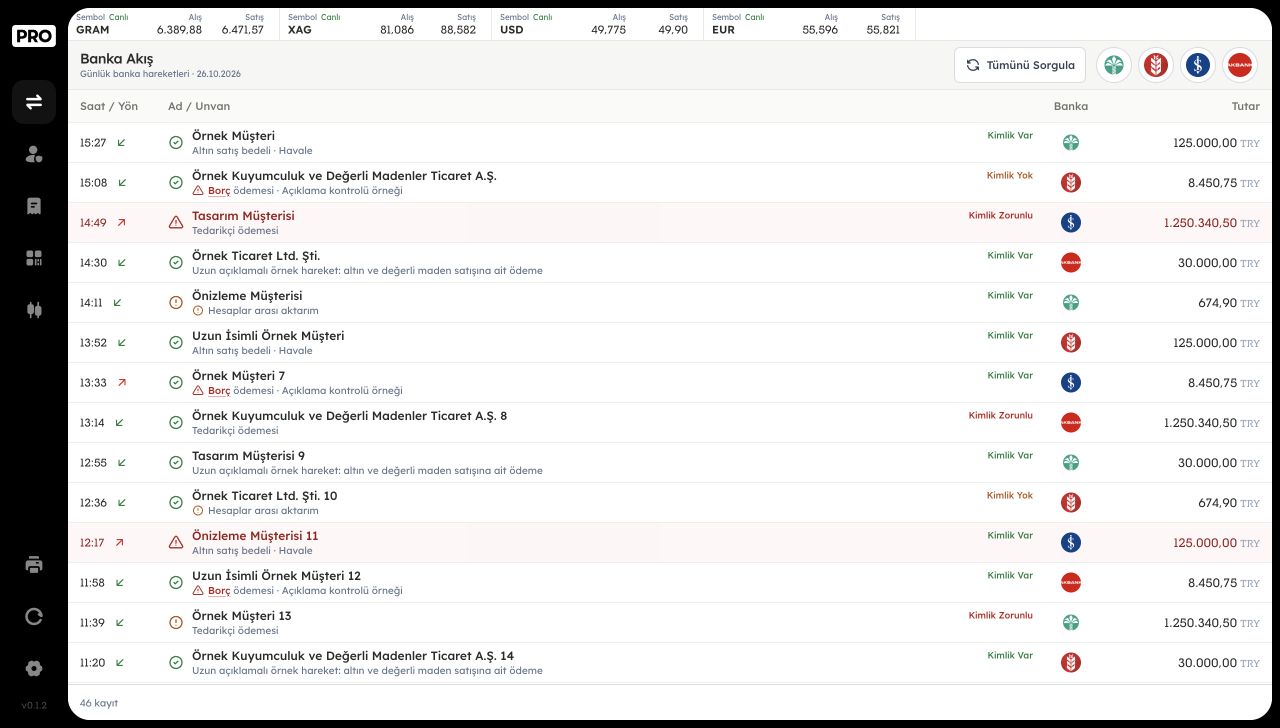The image size is (1280, 728).
Task: Open the receipts sidebar icon
Action: [34, 206]
